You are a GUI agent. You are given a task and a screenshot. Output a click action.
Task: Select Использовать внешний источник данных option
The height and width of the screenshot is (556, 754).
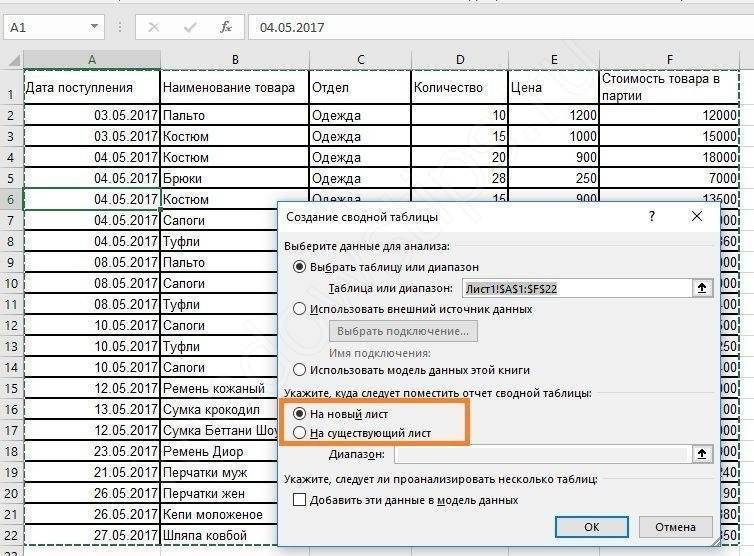click(x=300, y=309)
